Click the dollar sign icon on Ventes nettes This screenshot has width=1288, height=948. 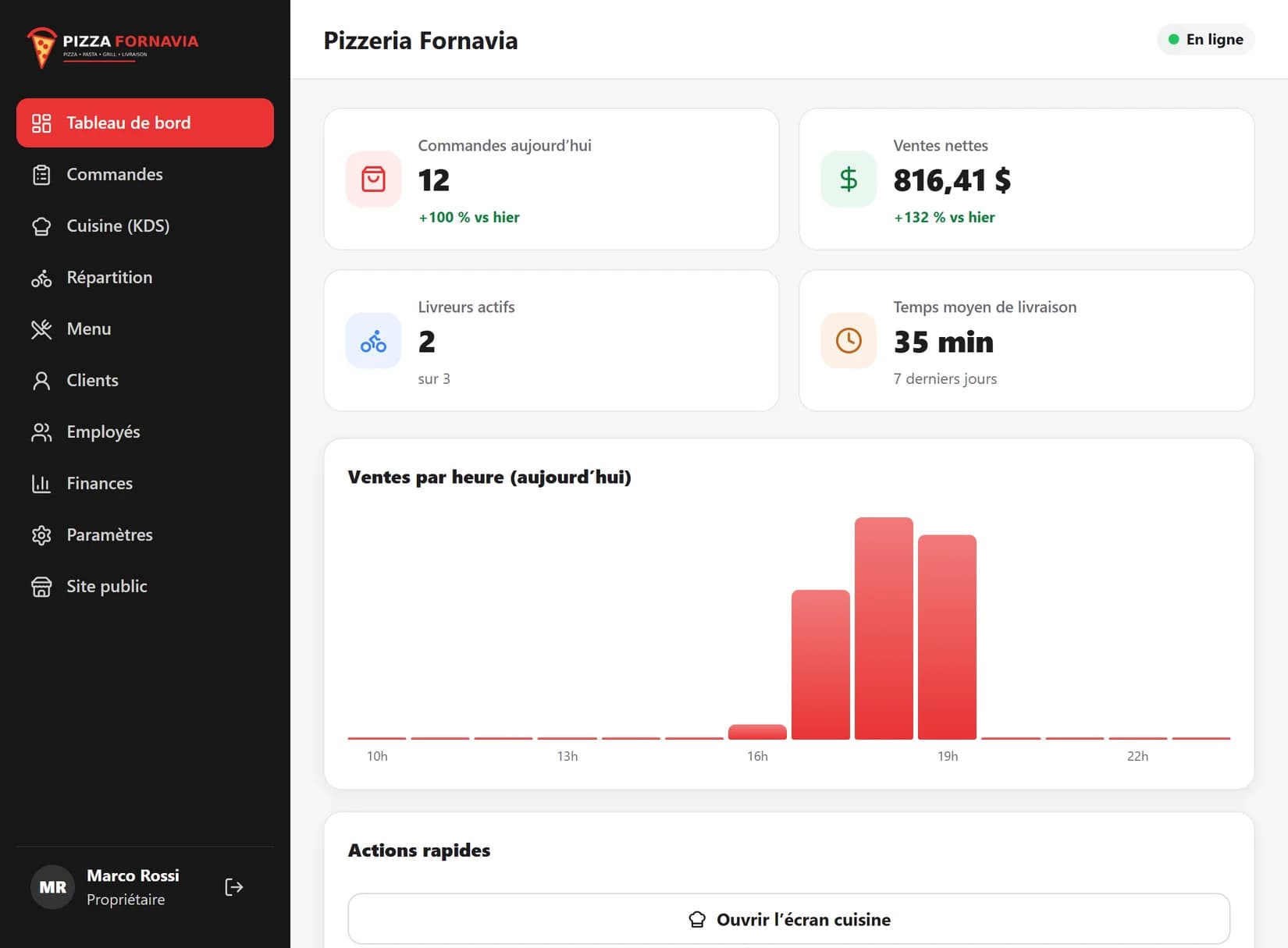849,179
